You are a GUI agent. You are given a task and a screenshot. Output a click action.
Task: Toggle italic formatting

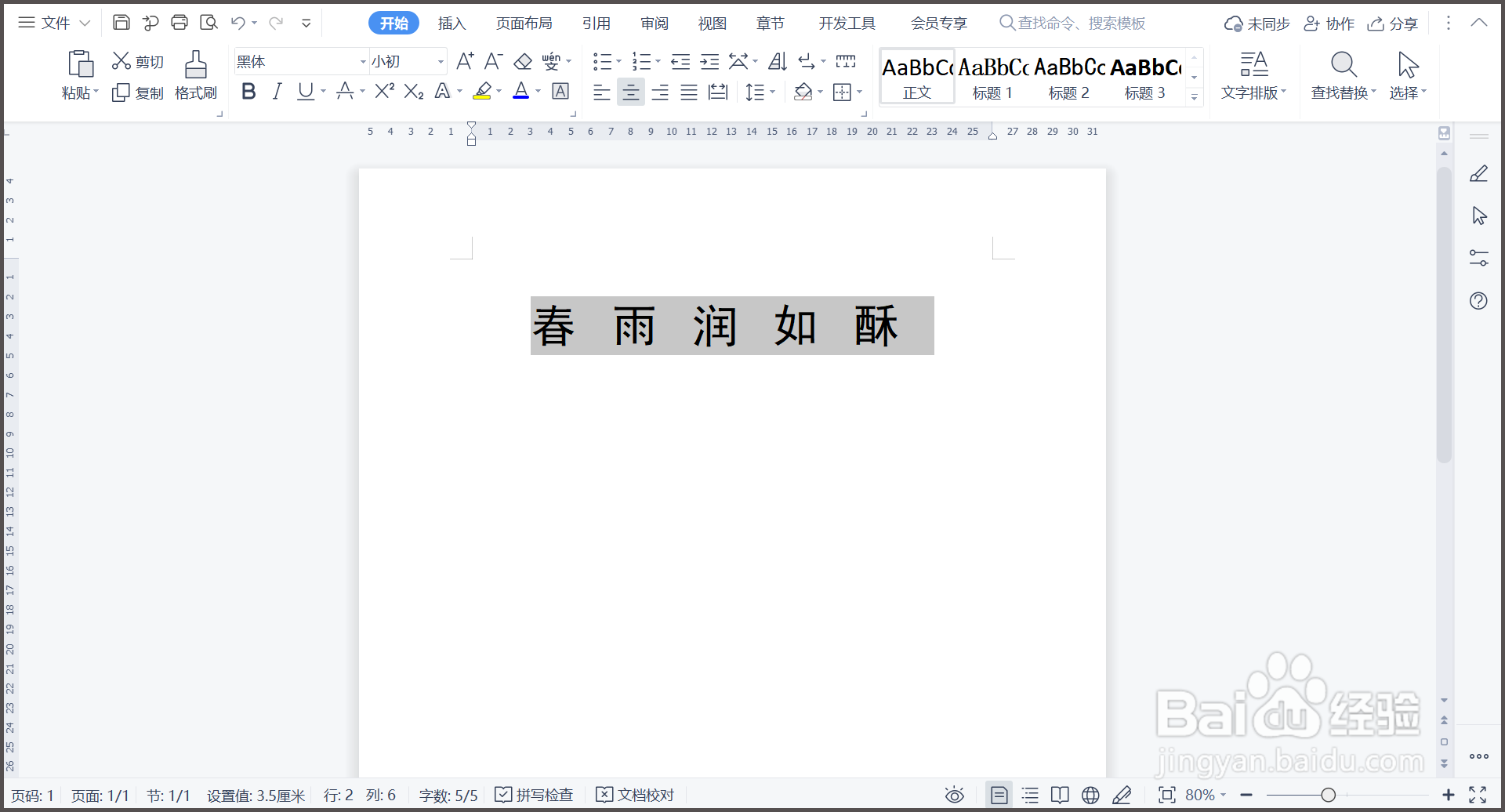[x=277, y=92]
